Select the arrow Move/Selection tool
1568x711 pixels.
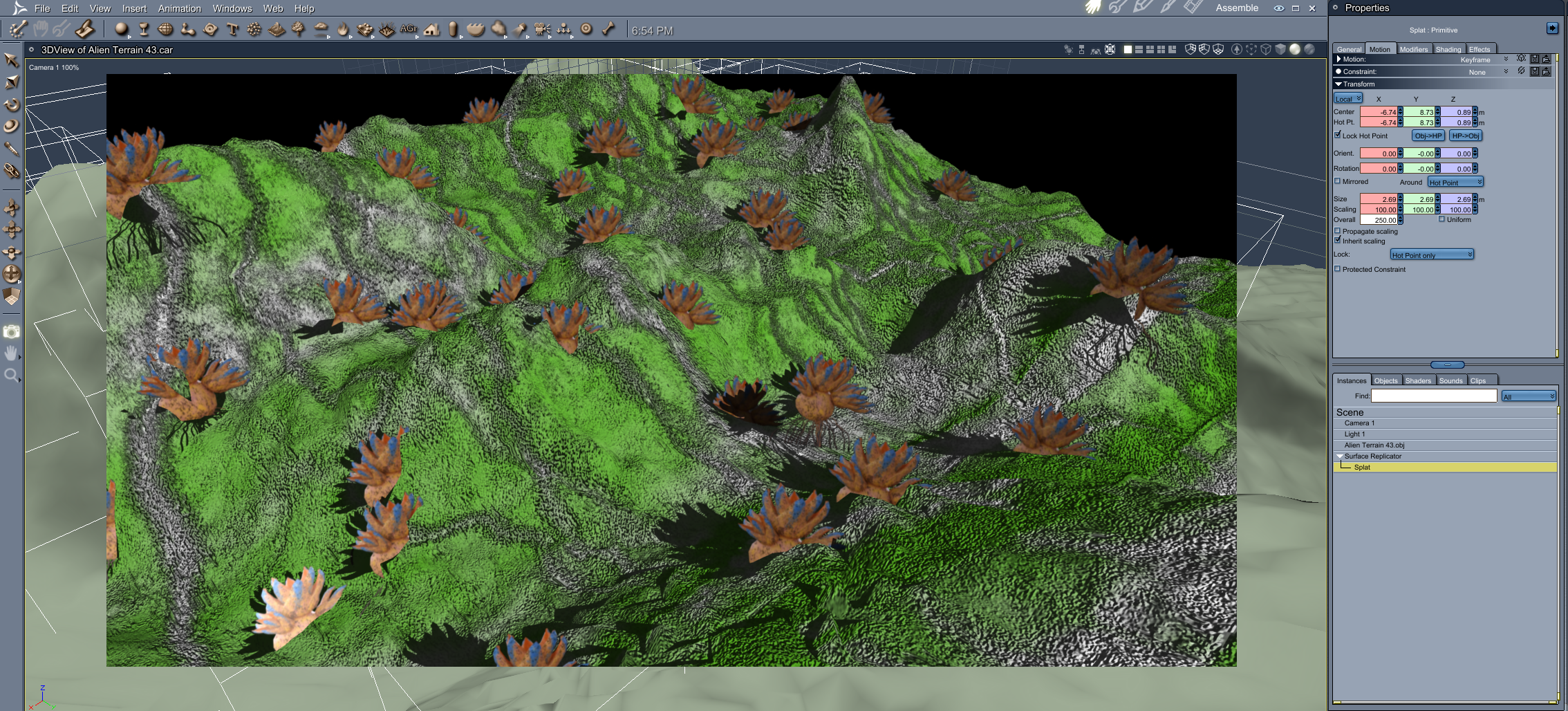pos(11,60)
